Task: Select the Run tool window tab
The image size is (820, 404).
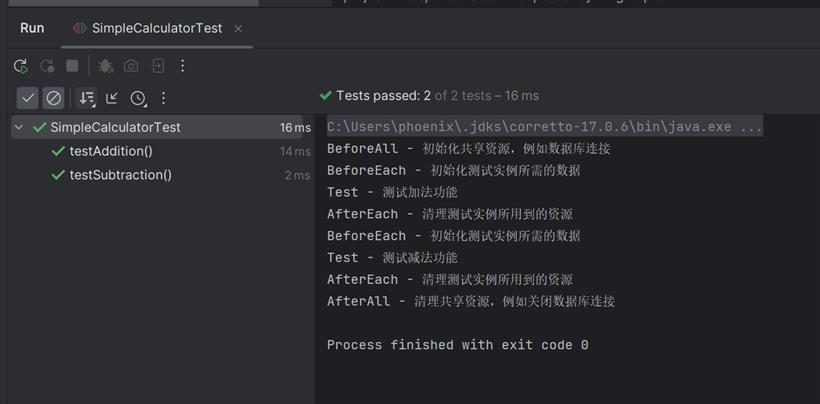Action: click(32, 28)
